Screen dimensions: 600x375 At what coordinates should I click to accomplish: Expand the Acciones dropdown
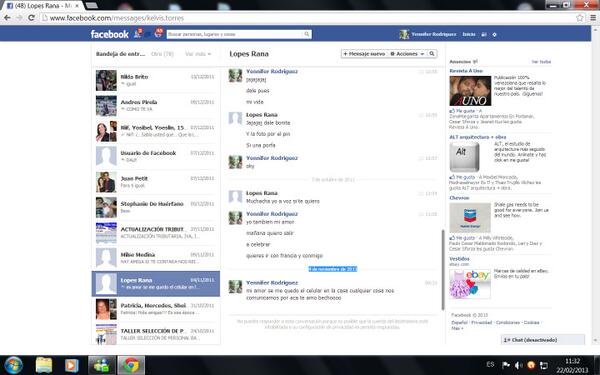407,54
